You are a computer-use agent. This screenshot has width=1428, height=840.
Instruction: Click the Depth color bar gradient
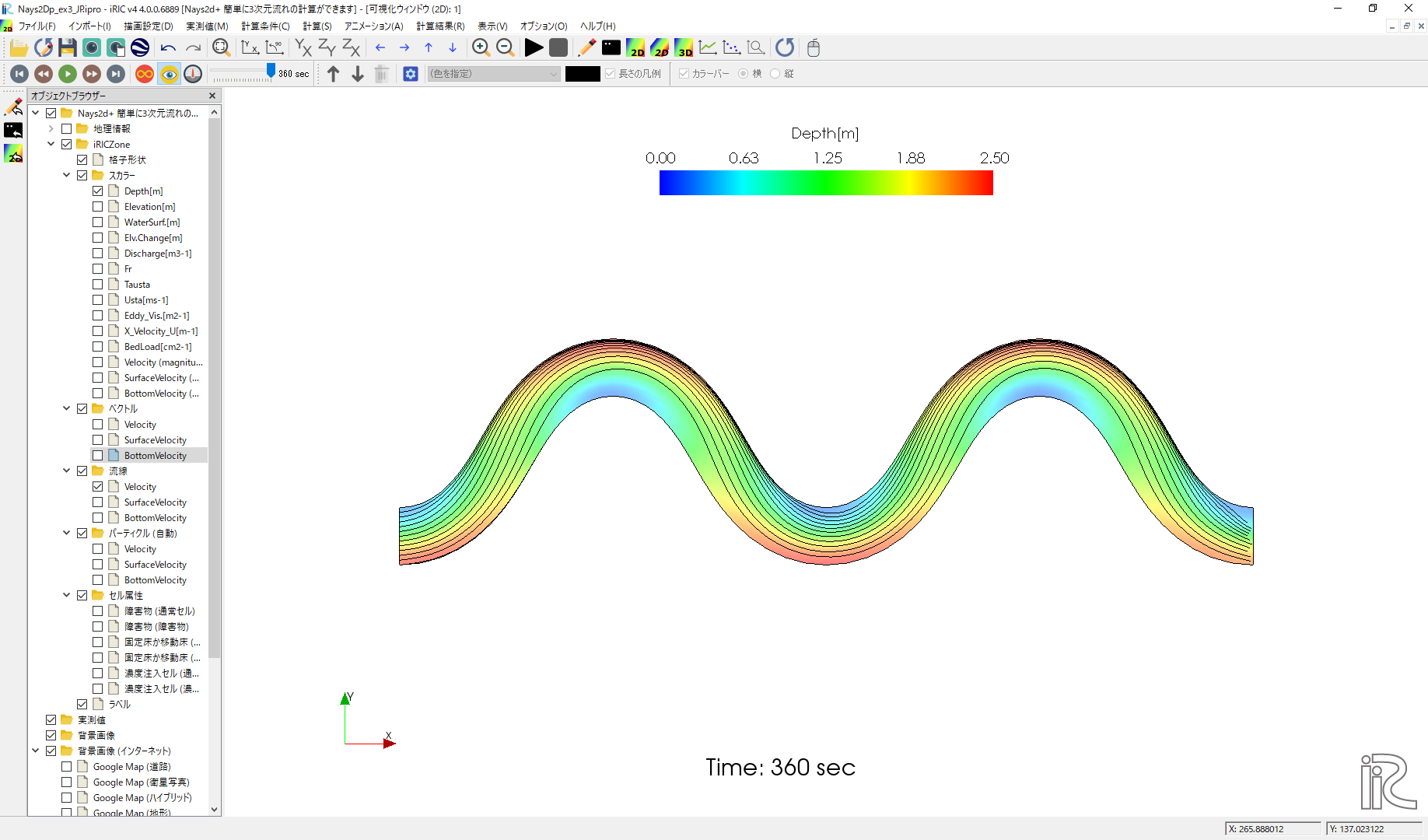(826, 183)
